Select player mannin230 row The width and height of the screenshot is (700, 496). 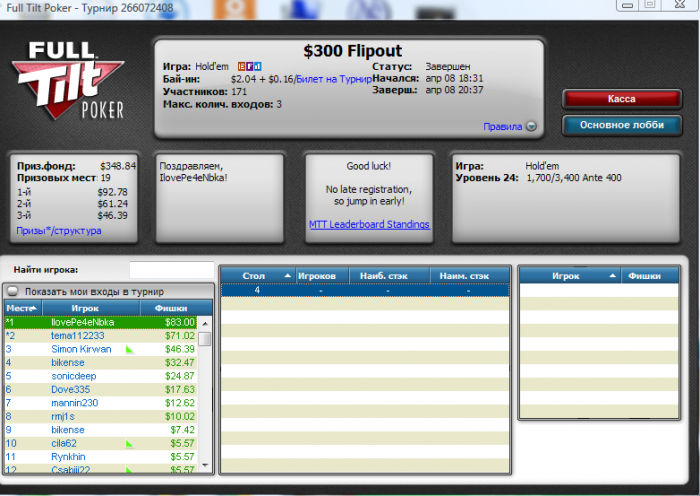(x=101, y=403)
